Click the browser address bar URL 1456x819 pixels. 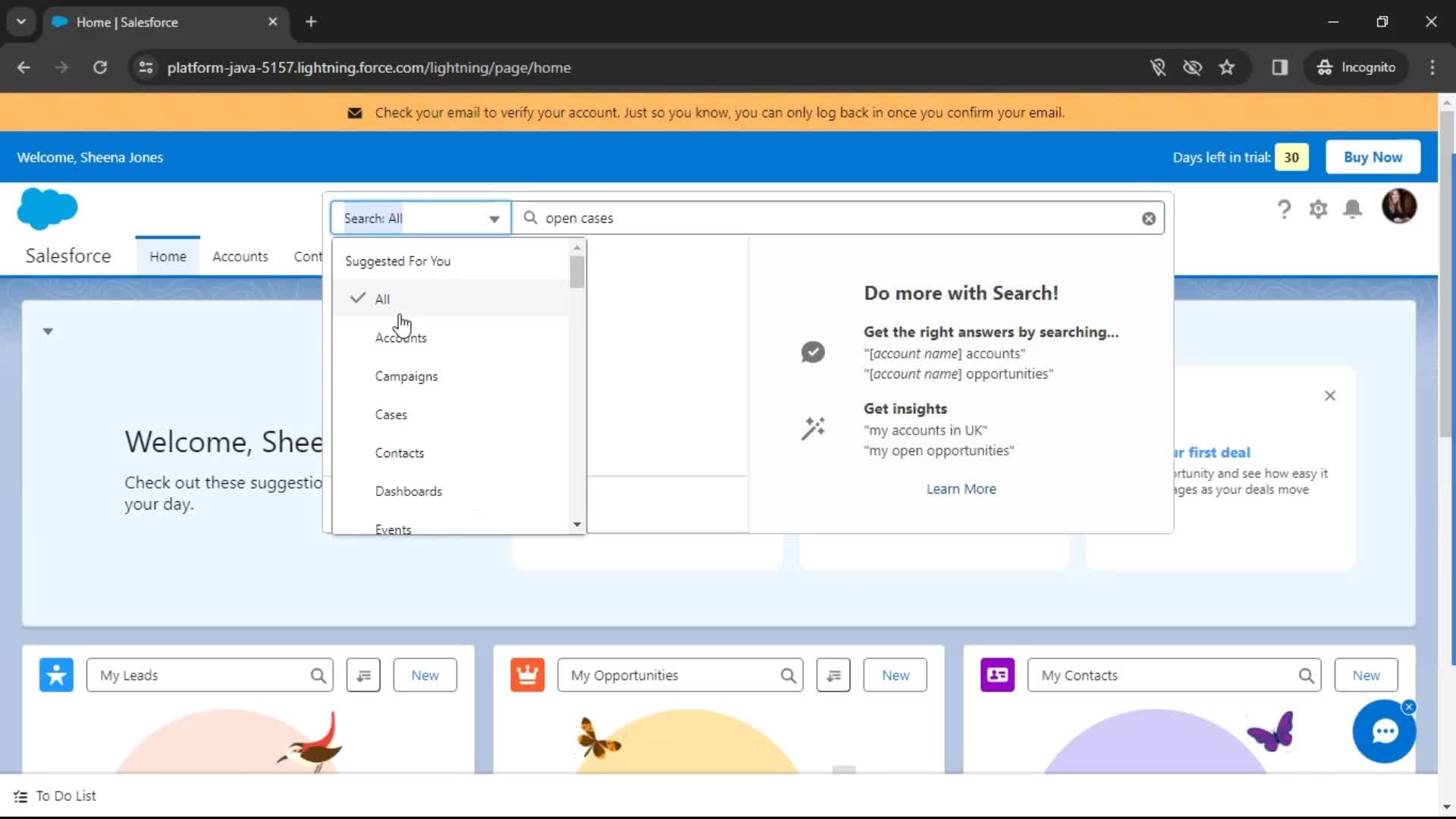point(369,67)
